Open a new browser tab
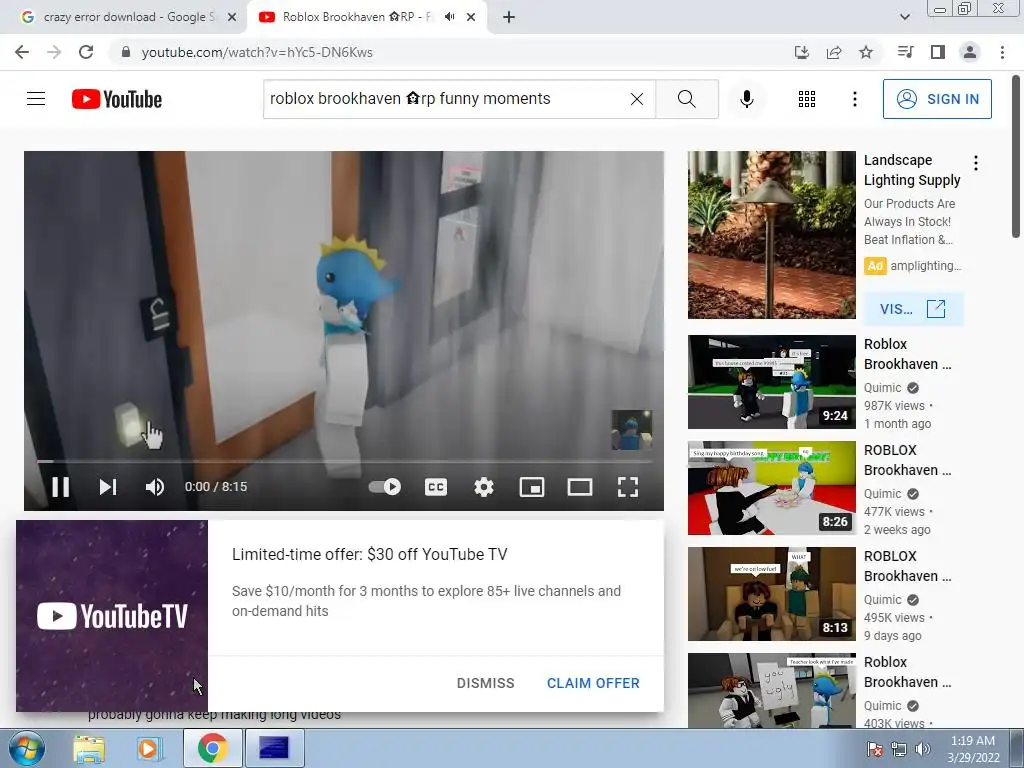Viewport: 1024px width, 768px height. tap(509, 17)
